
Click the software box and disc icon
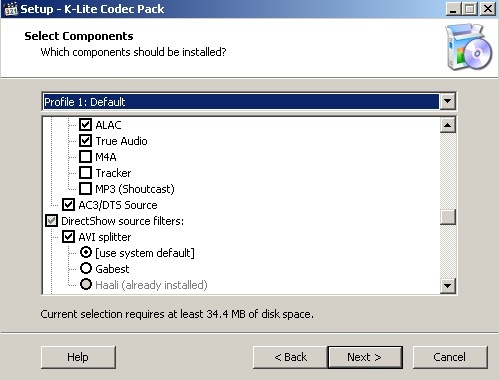(x=469, y=47)
